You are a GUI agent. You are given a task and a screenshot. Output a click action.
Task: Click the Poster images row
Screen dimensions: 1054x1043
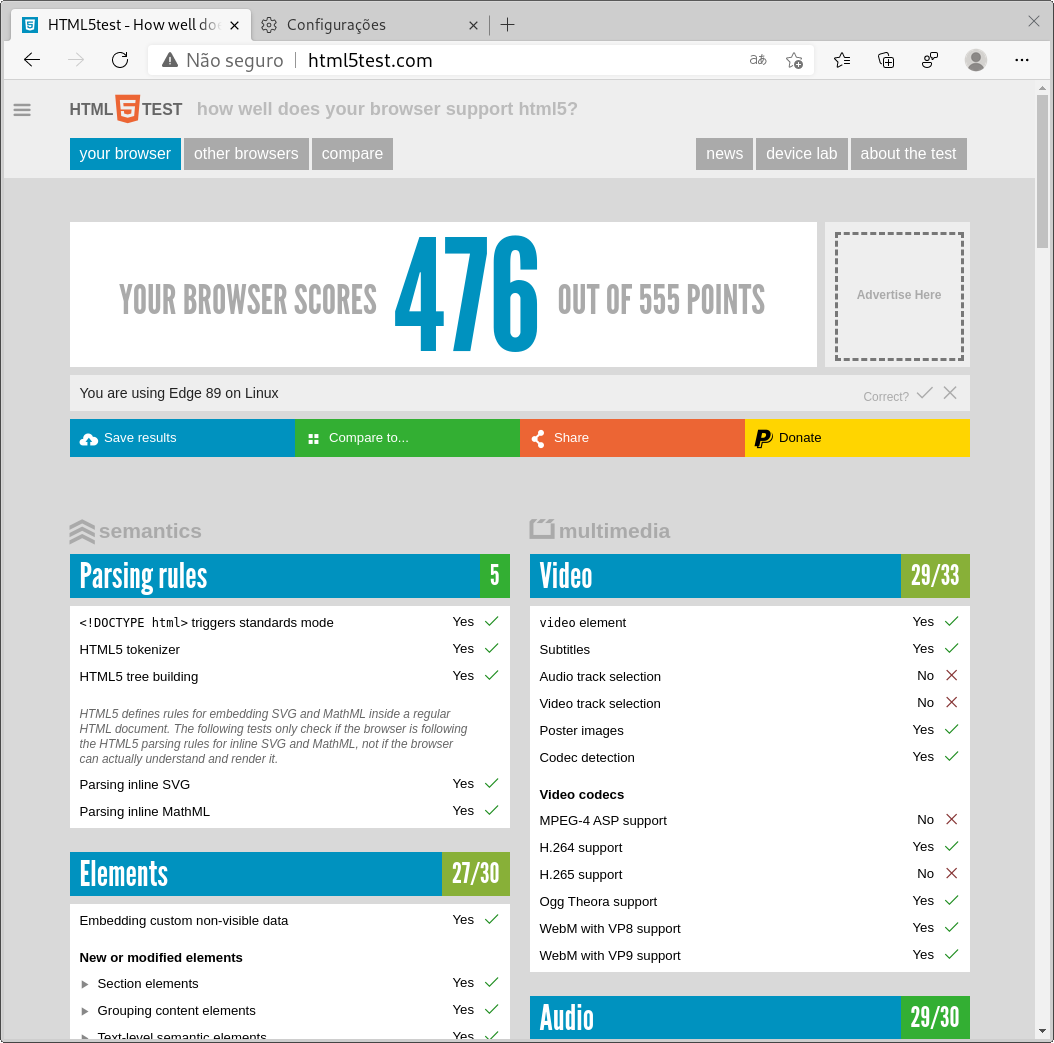pos(749,730)
